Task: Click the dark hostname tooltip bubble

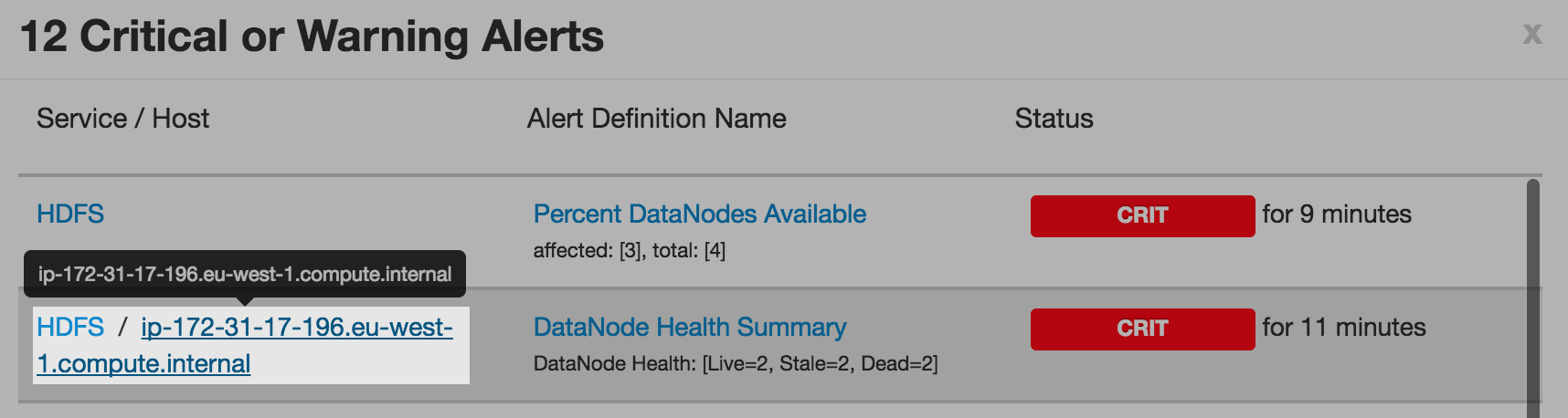Action: [x=244, y=274]
